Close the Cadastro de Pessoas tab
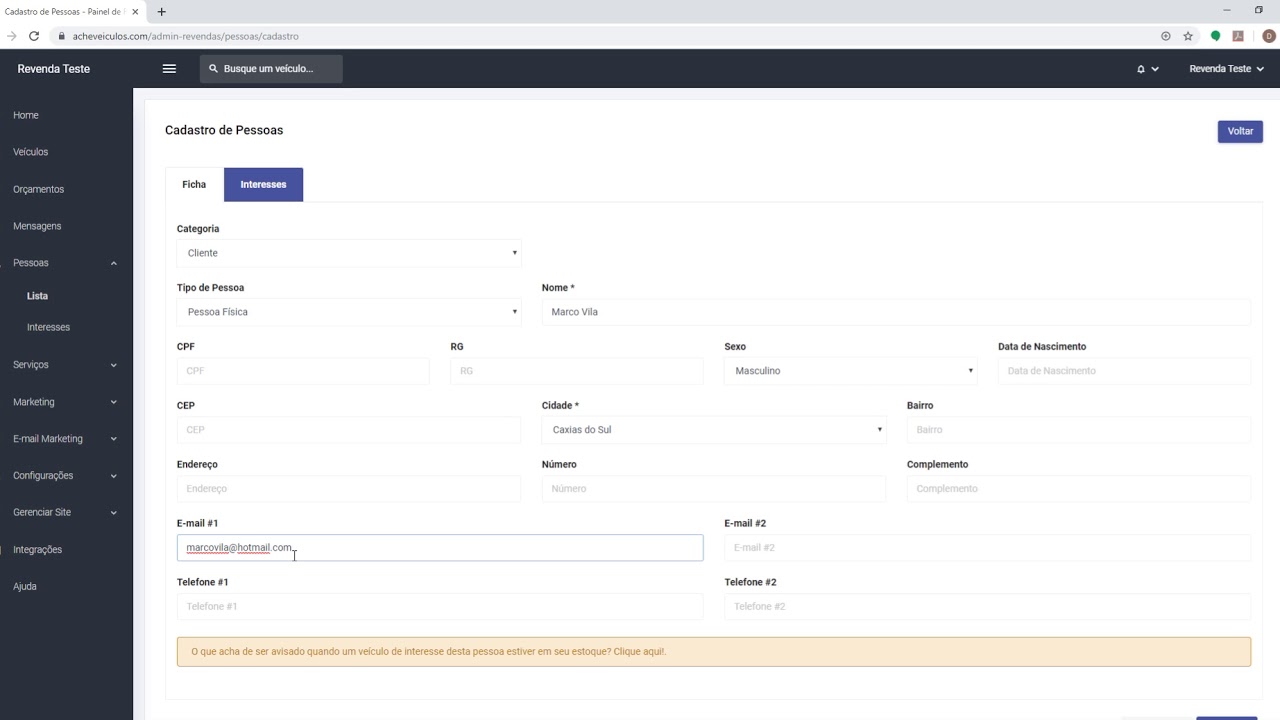Image resolution: width=1280 pixels, height=720 pixels. 135,12
